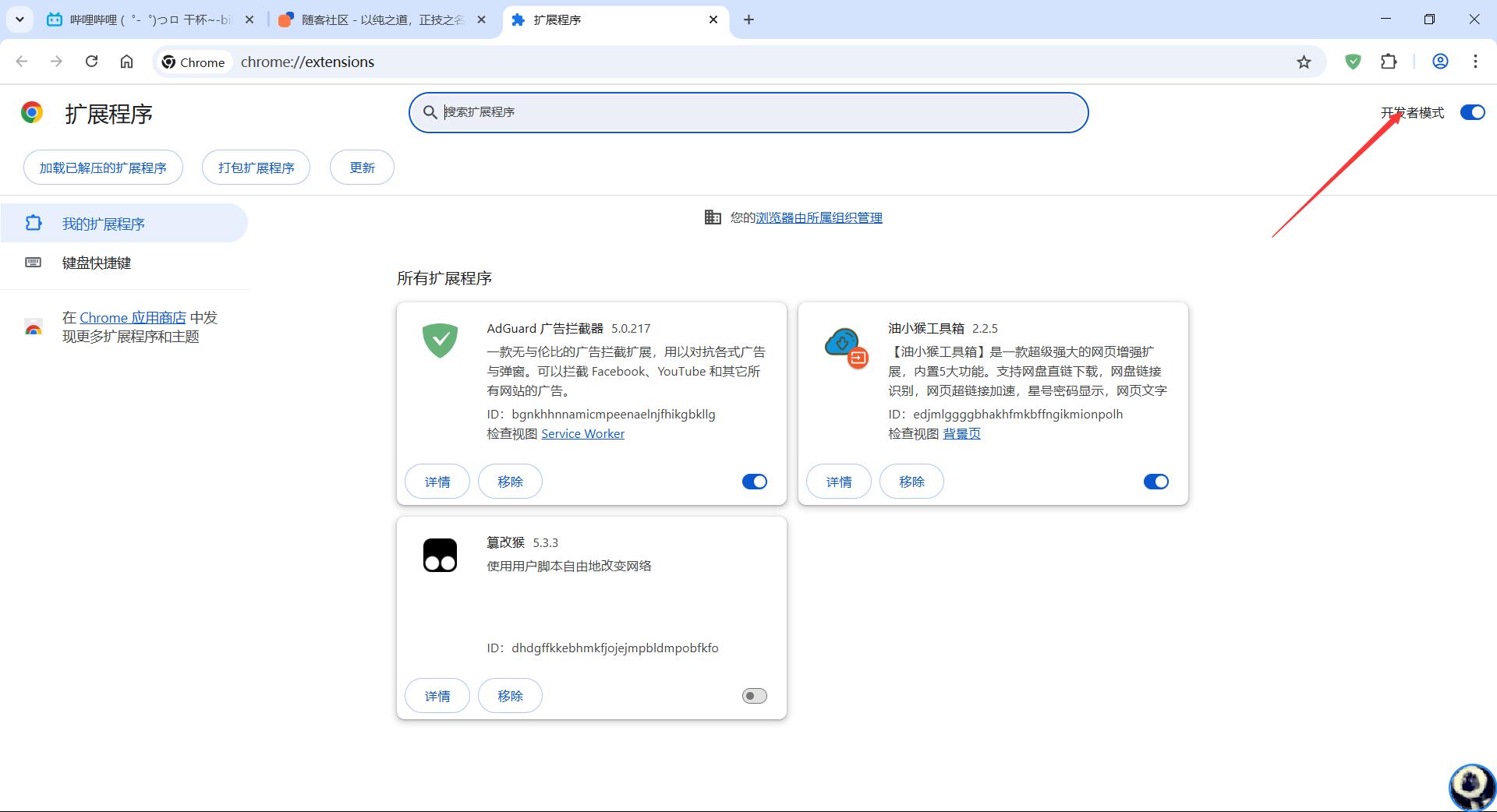Viewport: 1497px width, 812px height.
Task: Click the Chrome logo by 扩展程序 title
Action: click(x=32, y=113)
